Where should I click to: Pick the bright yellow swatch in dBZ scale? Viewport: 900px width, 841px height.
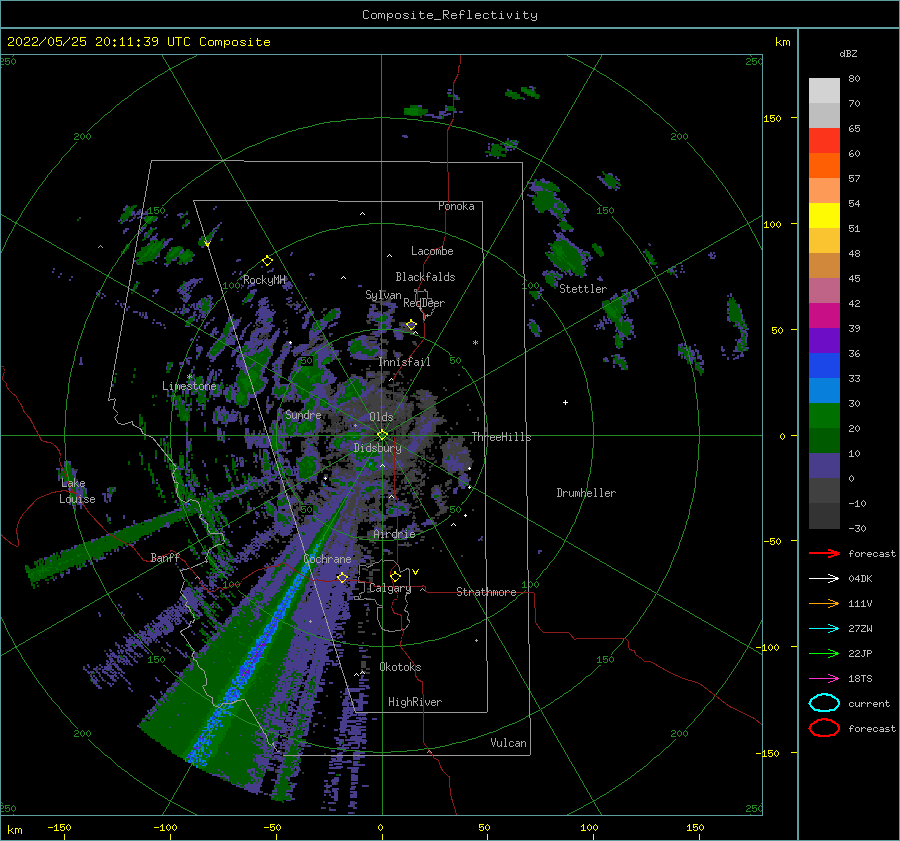[x=824, y=215]
